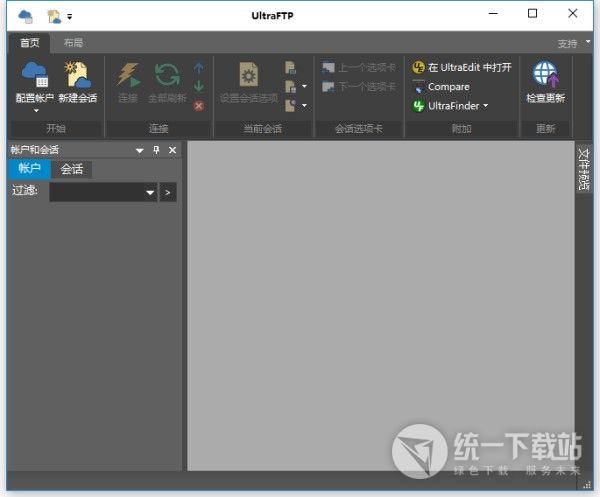Click 检查更新 globe icon

coord(545,74)
